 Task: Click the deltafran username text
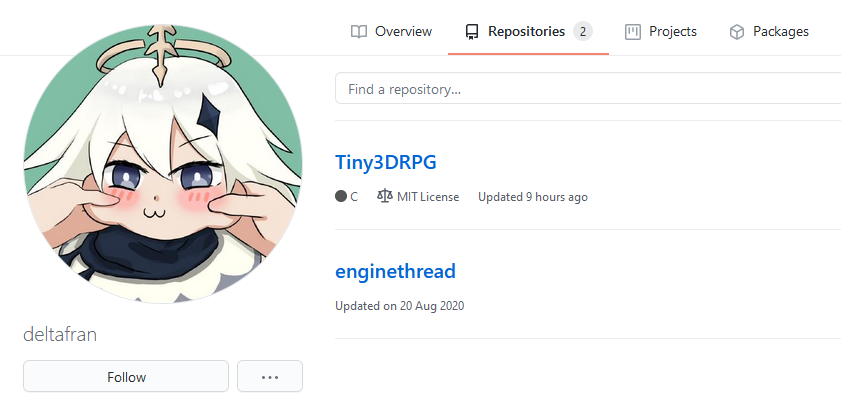[60, 335]
